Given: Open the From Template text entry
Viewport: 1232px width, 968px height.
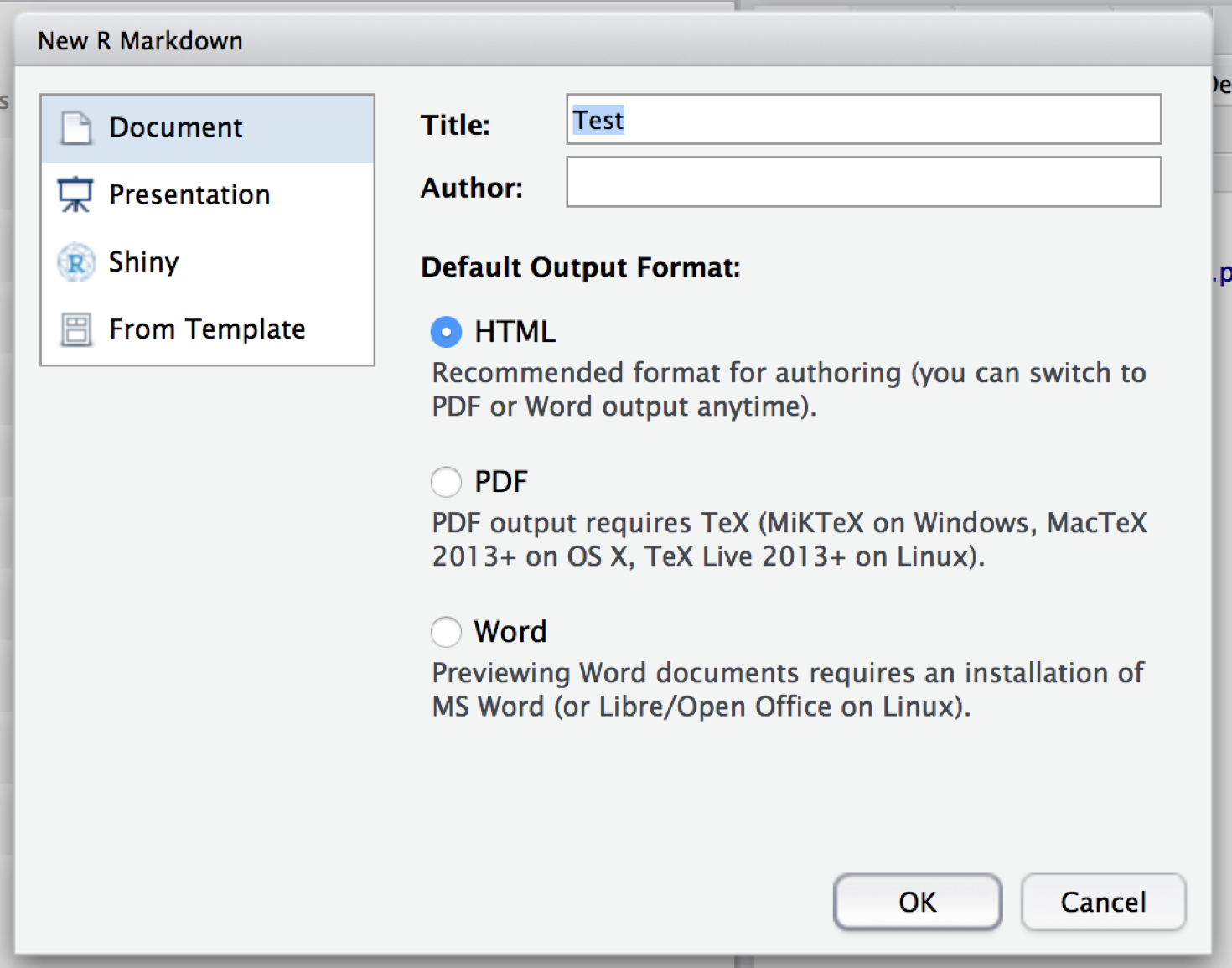Looking at the screenshot, I should (x=207, y=329).
